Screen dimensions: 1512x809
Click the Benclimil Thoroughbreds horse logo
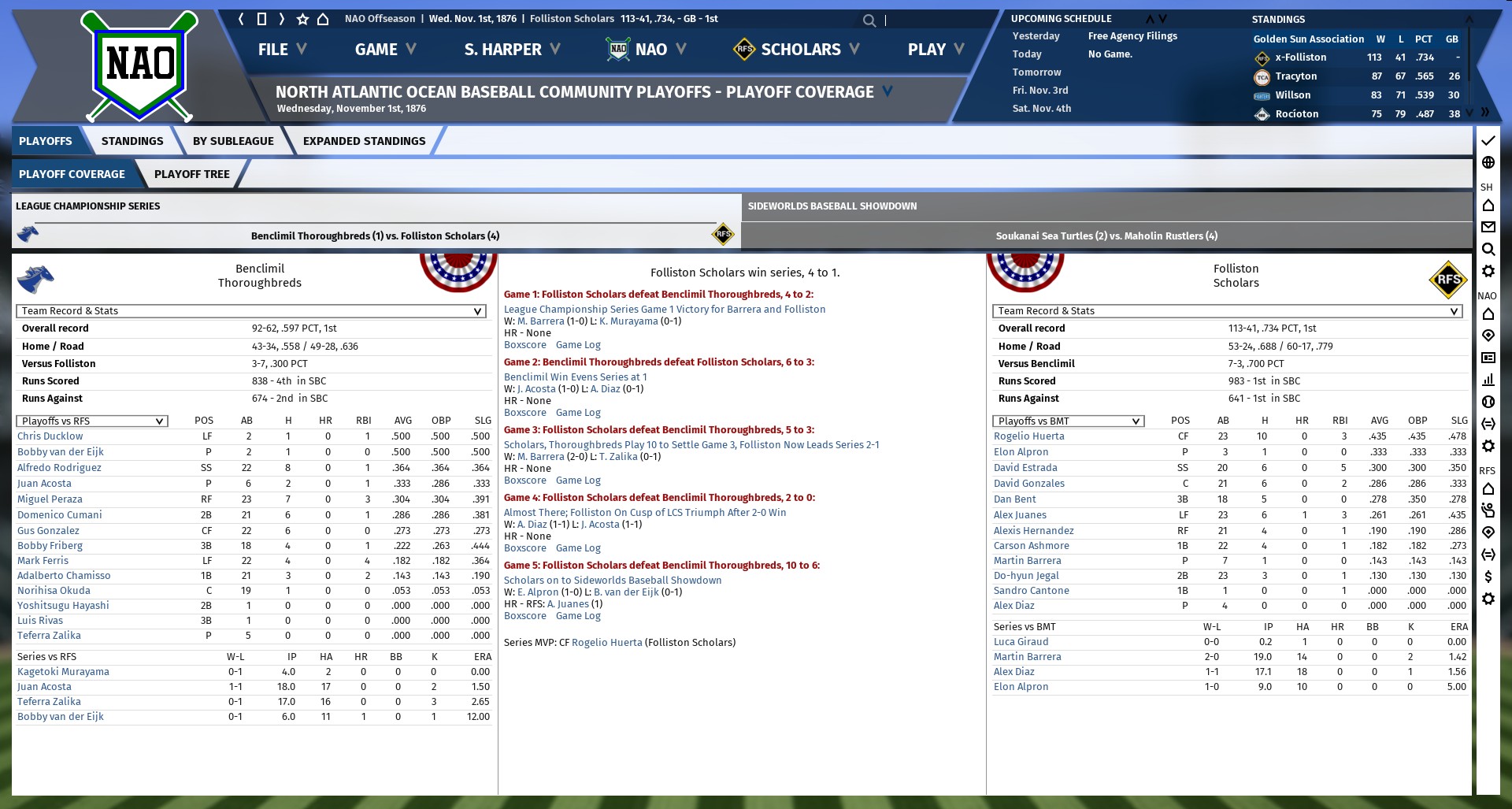pos(35,279)
